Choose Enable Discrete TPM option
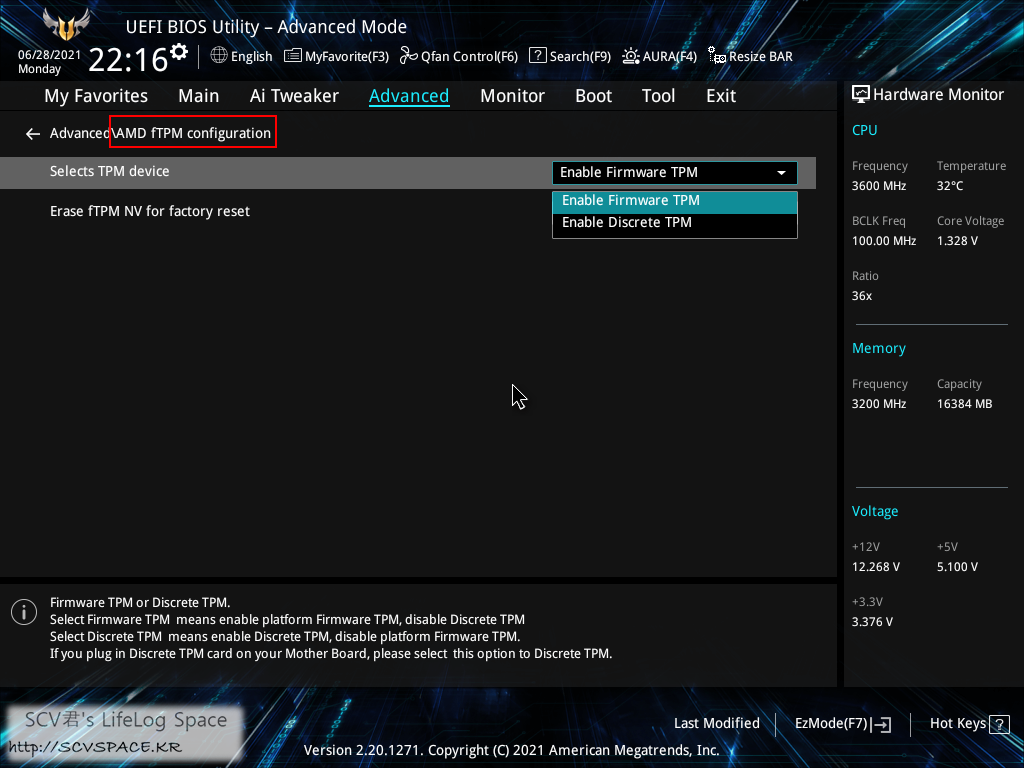Image resolution: width=1024 pixels, height=768 pixels. click(x=675, y=223)
